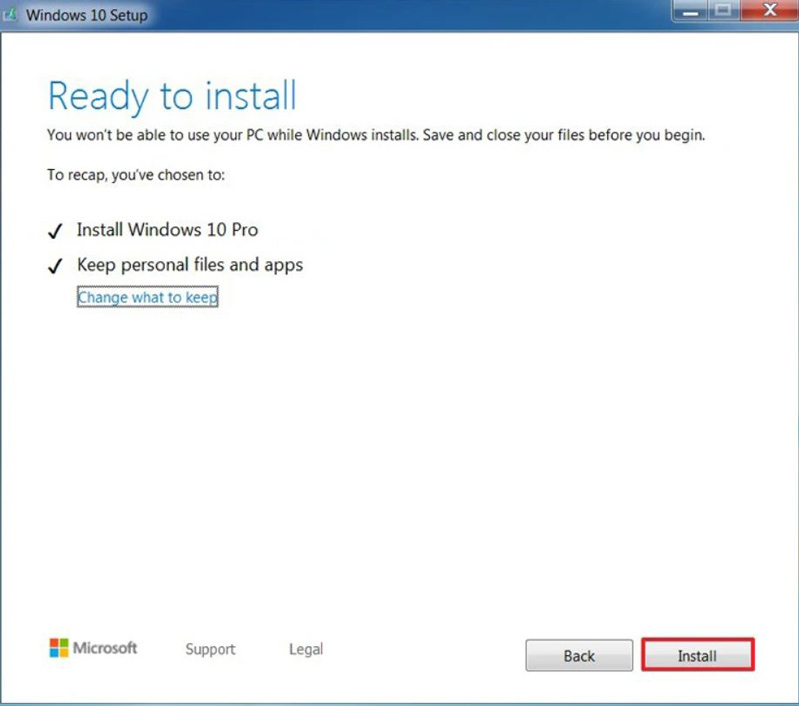Click the 'Ready to install' heading

click(x=172, y=96)
